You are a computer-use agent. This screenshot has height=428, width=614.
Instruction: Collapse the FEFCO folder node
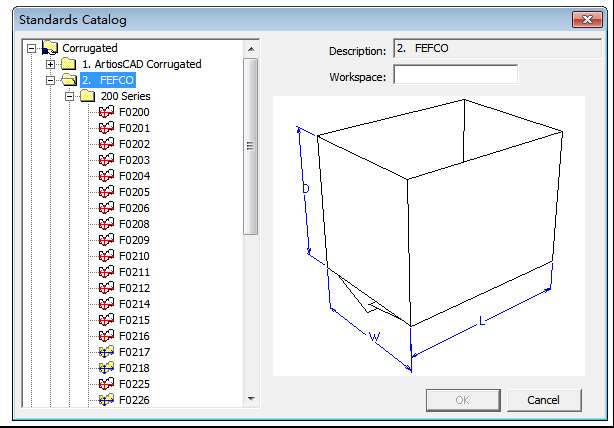pos(51,80)
